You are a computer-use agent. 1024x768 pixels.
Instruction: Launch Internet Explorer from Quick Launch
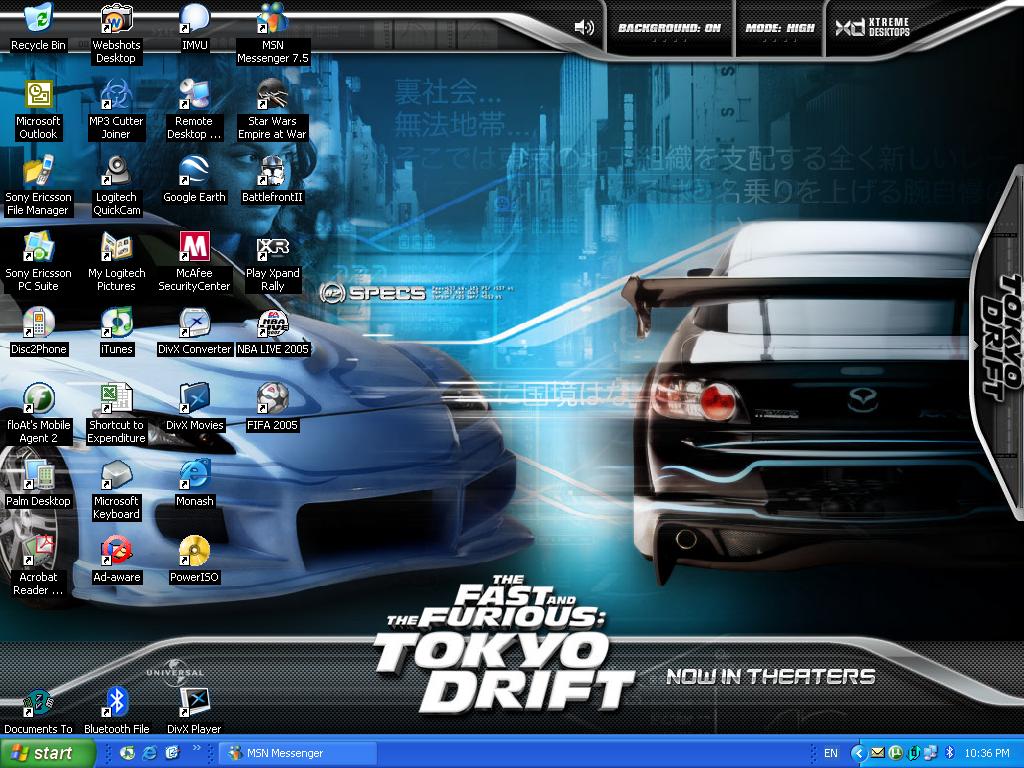pyautogui.click(x=150, y=753)
